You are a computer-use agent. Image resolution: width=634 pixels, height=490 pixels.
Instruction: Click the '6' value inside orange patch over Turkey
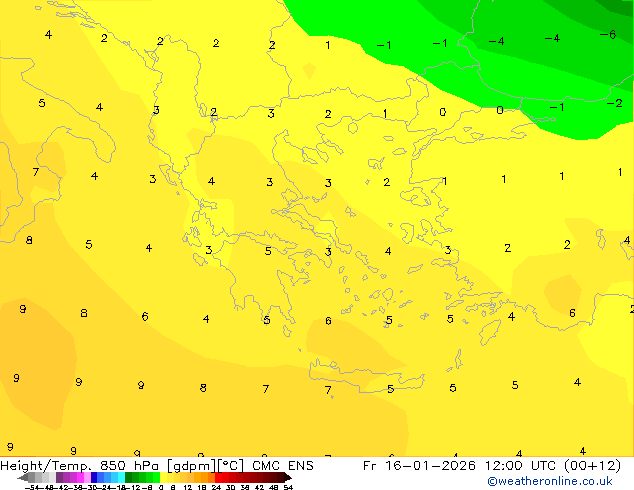pos(572,313)
